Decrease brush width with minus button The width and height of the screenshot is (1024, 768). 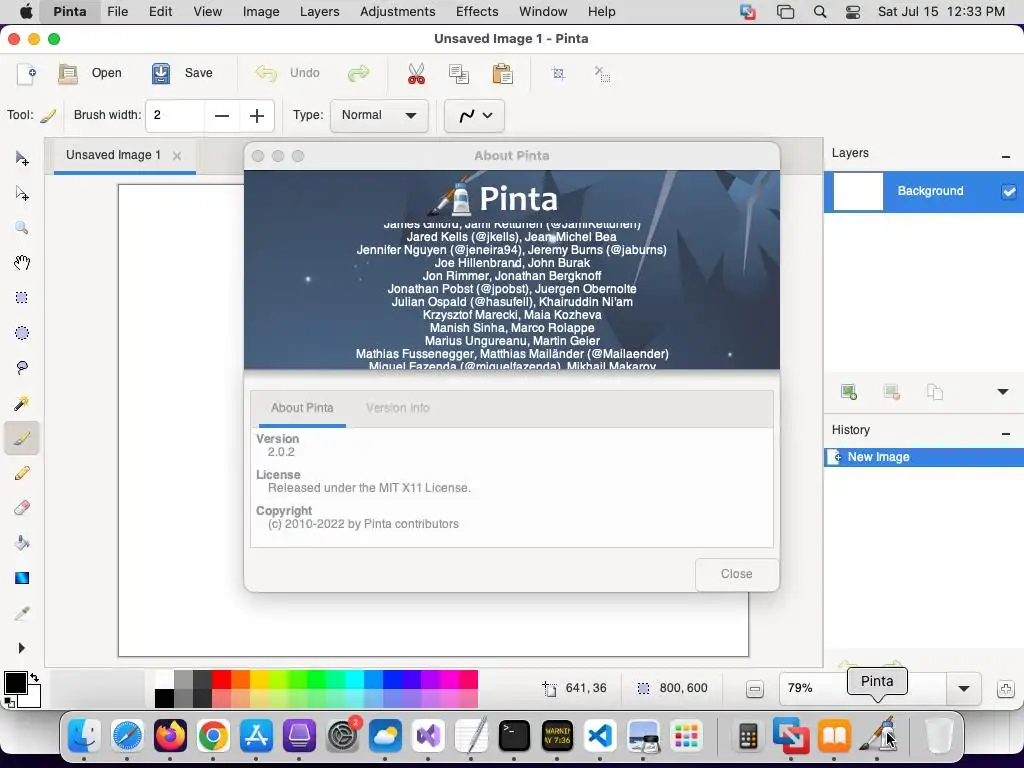click(222, 116)
